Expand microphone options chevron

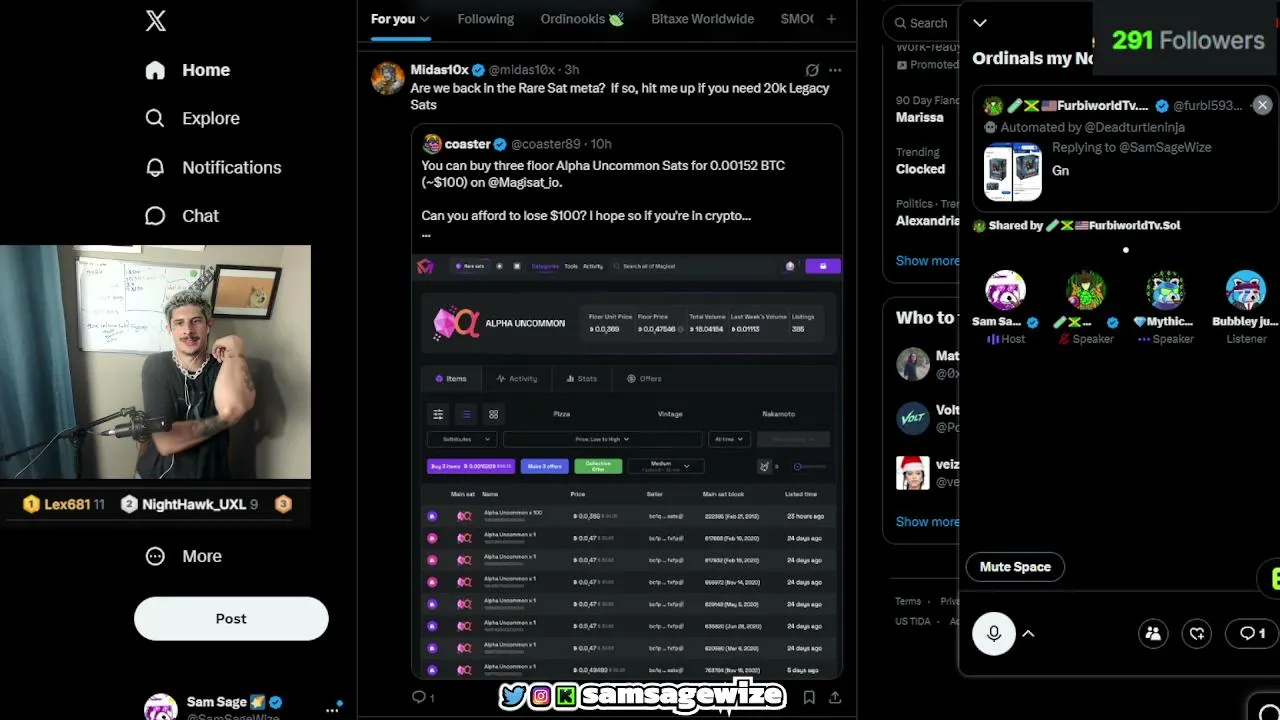(1028, 633)
